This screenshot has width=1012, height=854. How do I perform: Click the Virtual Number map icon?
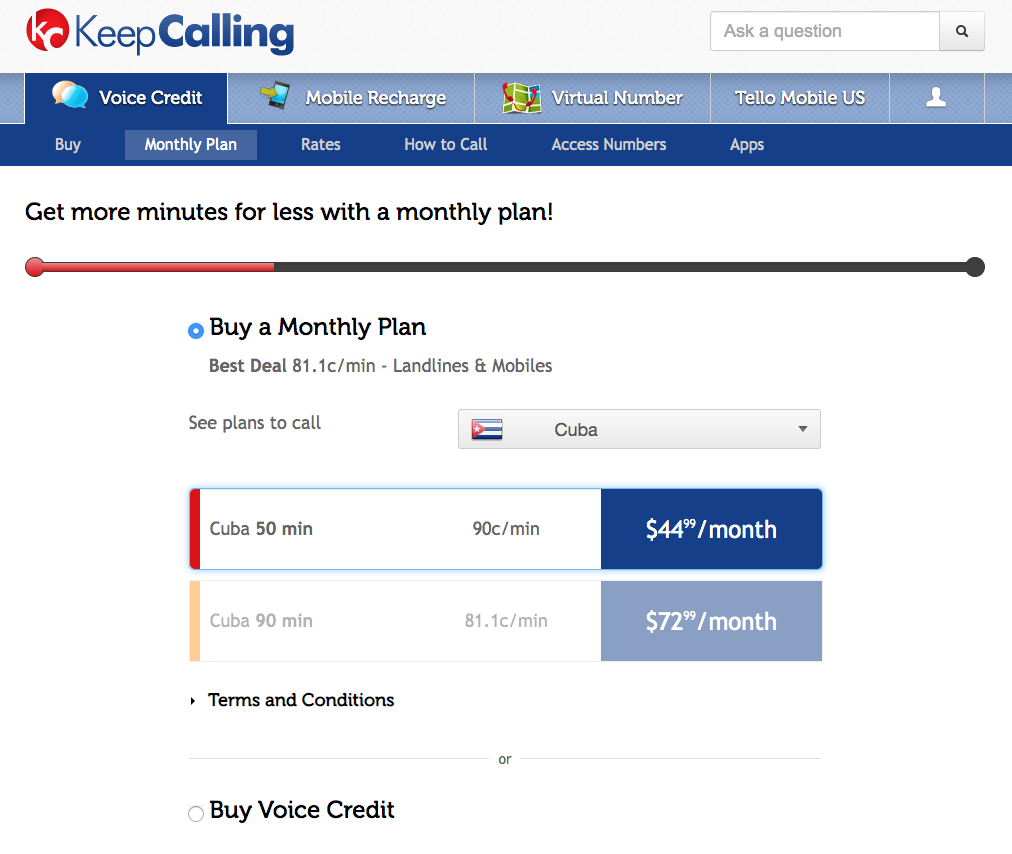(x=521, y=97)
